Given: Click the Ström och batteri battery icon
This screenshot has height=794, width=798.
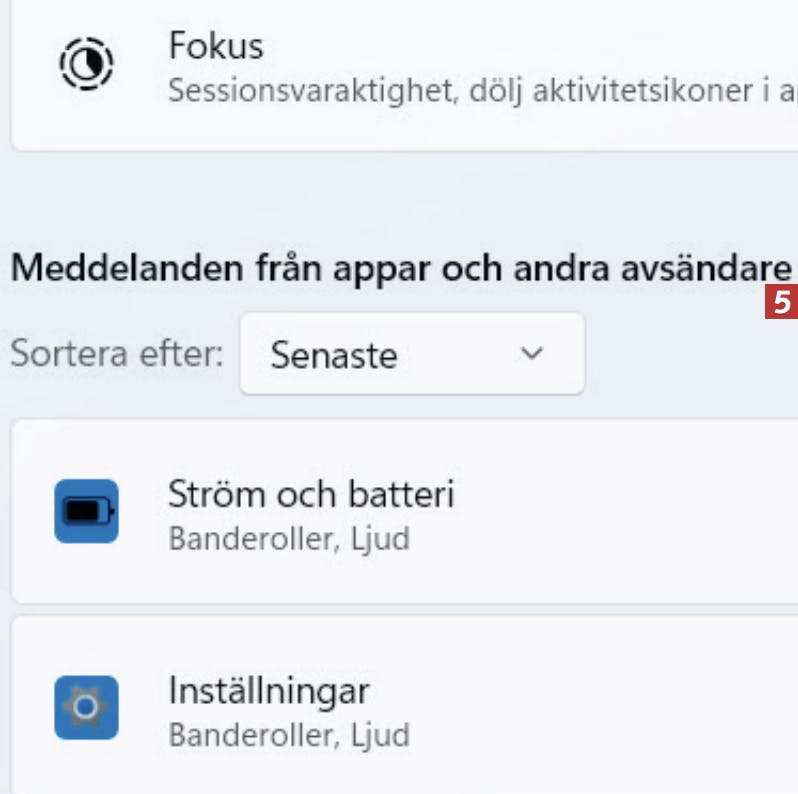Looking at the screenshot, I should click(x=86, y=511).
